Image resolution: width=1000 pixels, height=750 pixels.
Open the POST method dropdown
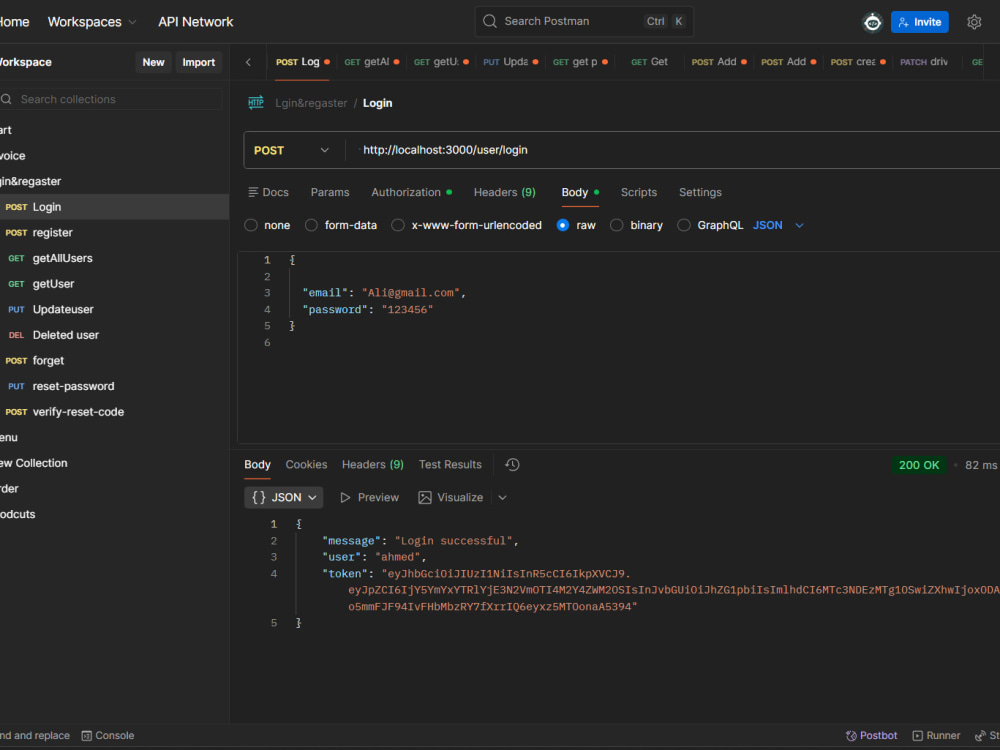point(291,151)
